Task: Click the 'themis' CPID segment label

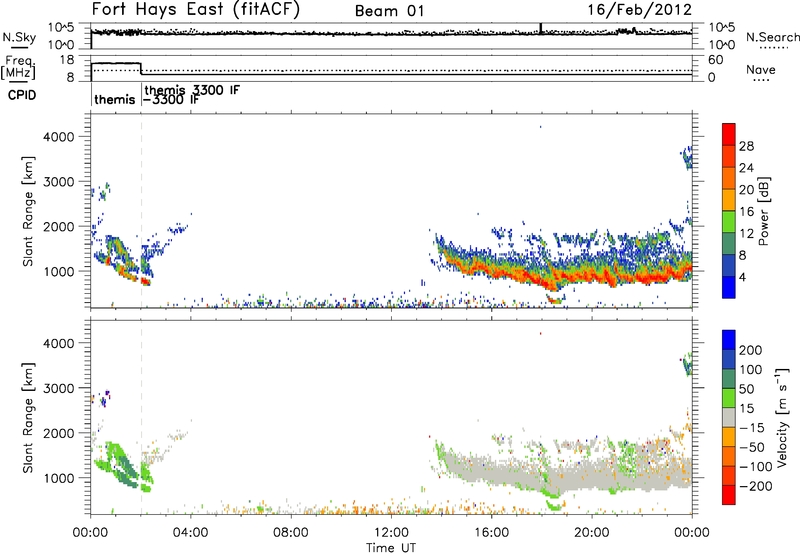Action: (x=115, y=99)
